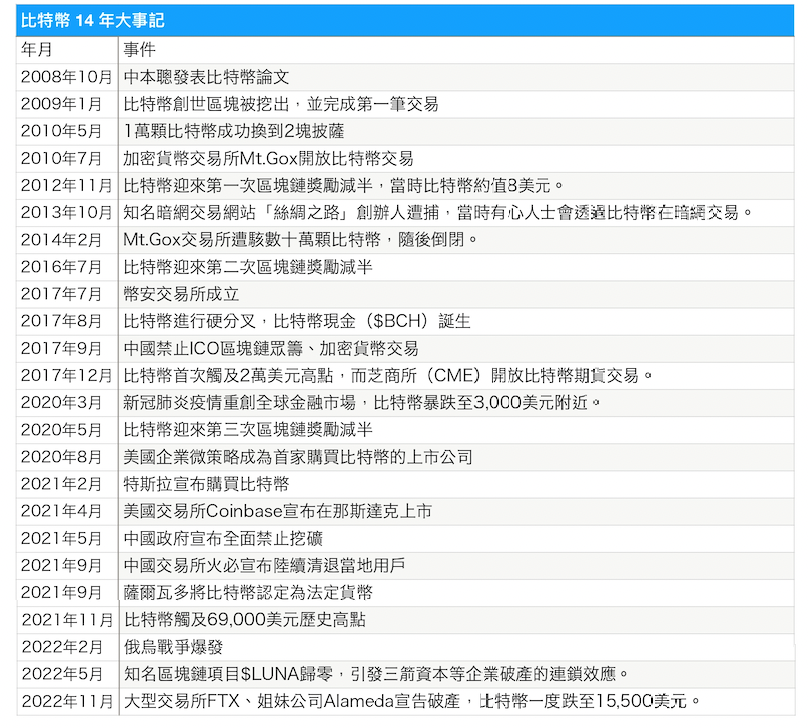Select the 事件 column header
The height and width of the screenshot is (728, 808).
tap(139, 50)
